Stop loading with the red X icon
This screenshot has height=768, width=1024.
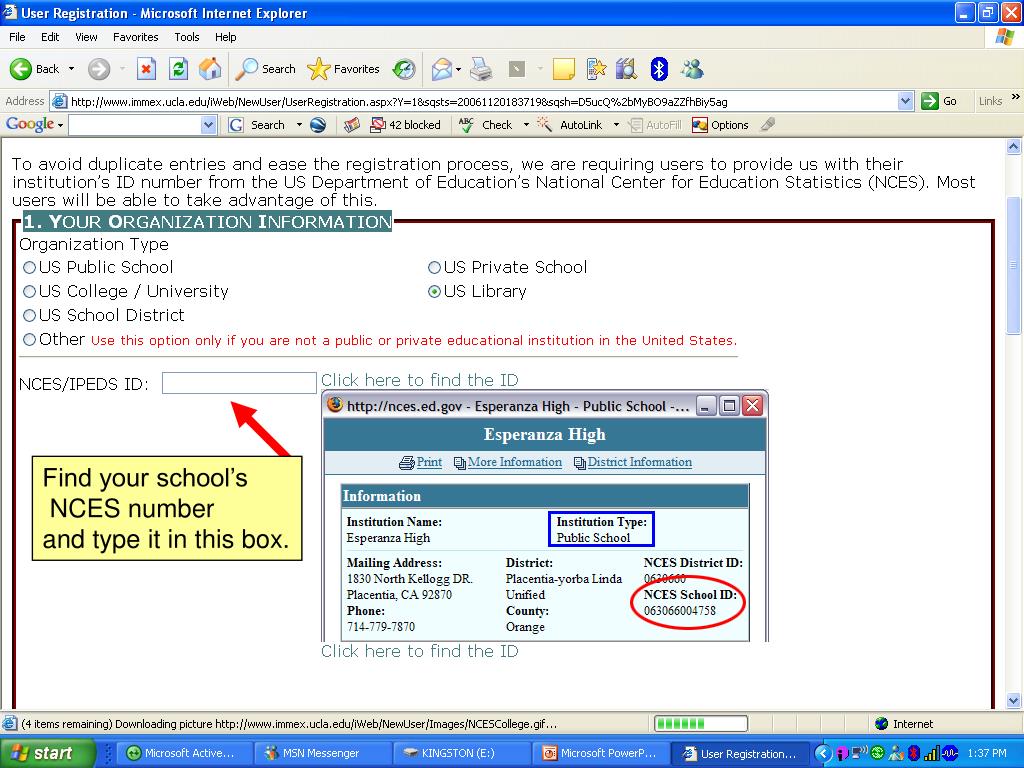tap(146, 69)
